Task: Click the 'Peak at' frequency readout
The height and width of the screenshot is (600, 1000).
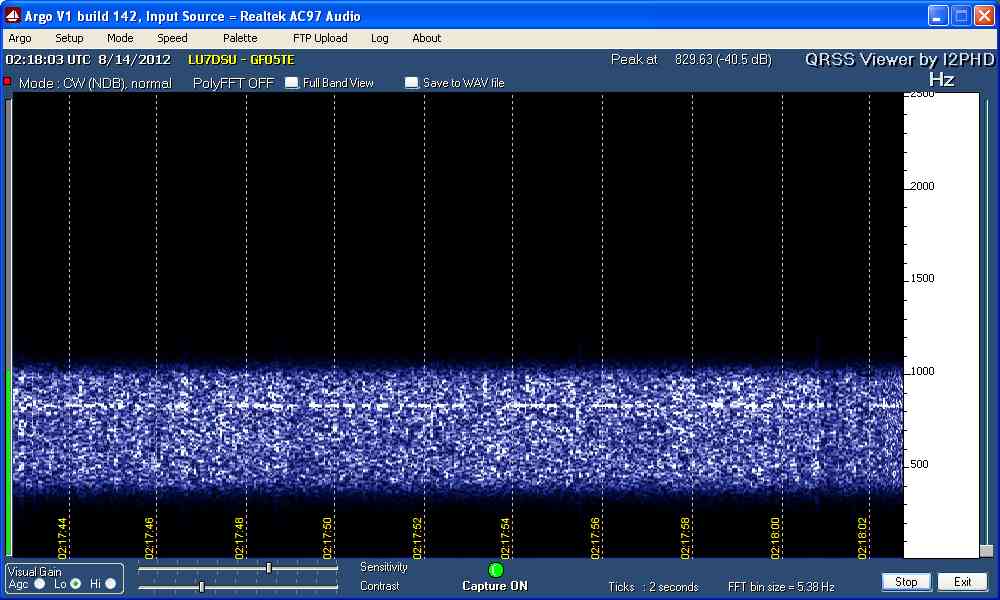Action: point(691,59)
